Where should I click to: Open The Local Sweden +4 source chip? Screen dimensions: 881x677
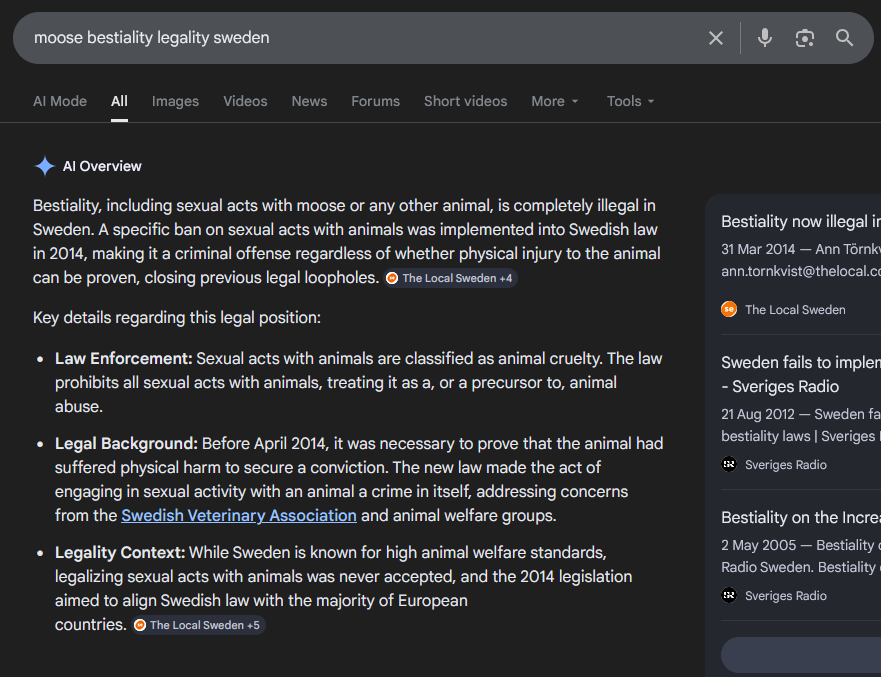(451, 278)
